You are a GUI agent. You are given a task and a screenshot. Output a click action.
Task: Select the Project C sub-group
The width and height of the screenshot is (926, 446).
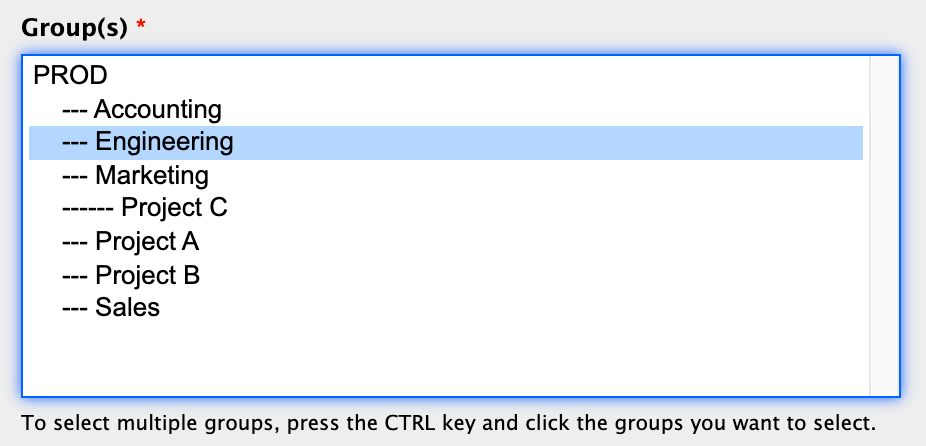point(446,208)
